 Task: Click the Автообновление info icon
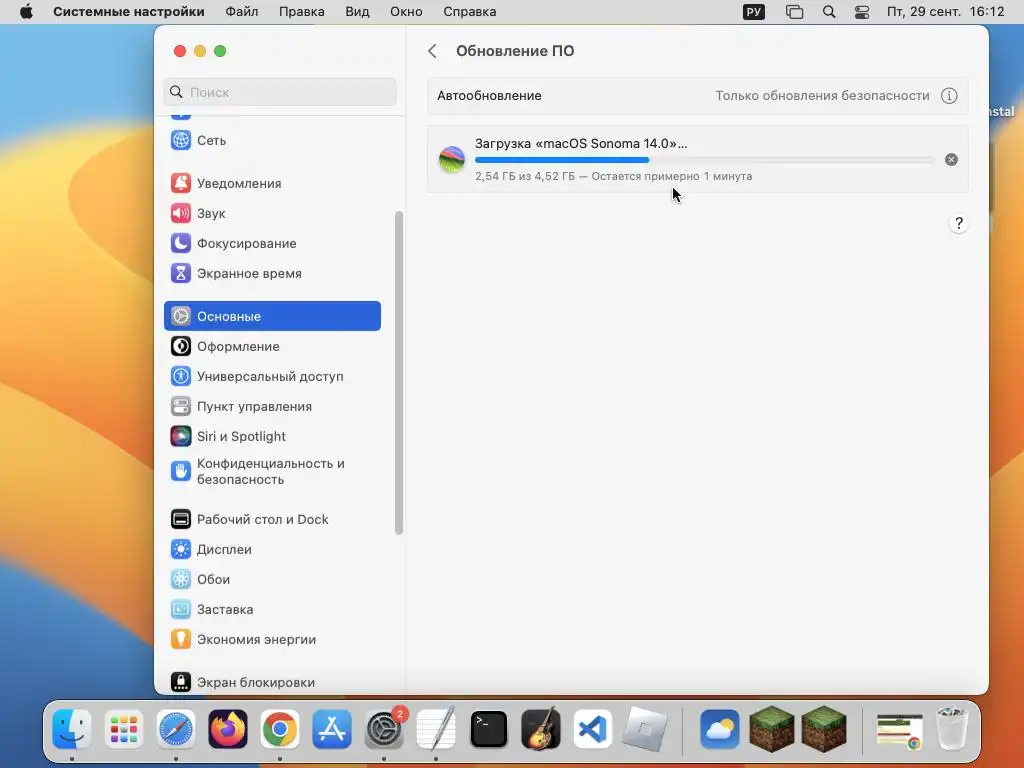point(949,96)
